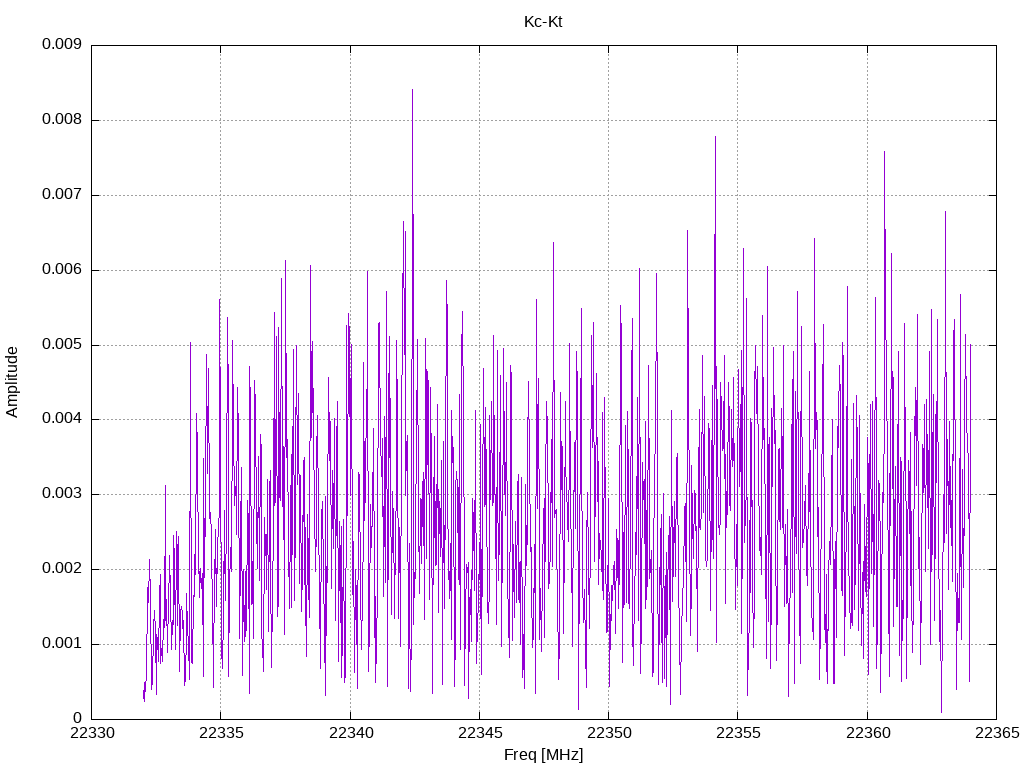Image resolution: width=1024 pixels, height=768 pixels.
Task: Click y-axis tick value 0.009
Action: 62,44
